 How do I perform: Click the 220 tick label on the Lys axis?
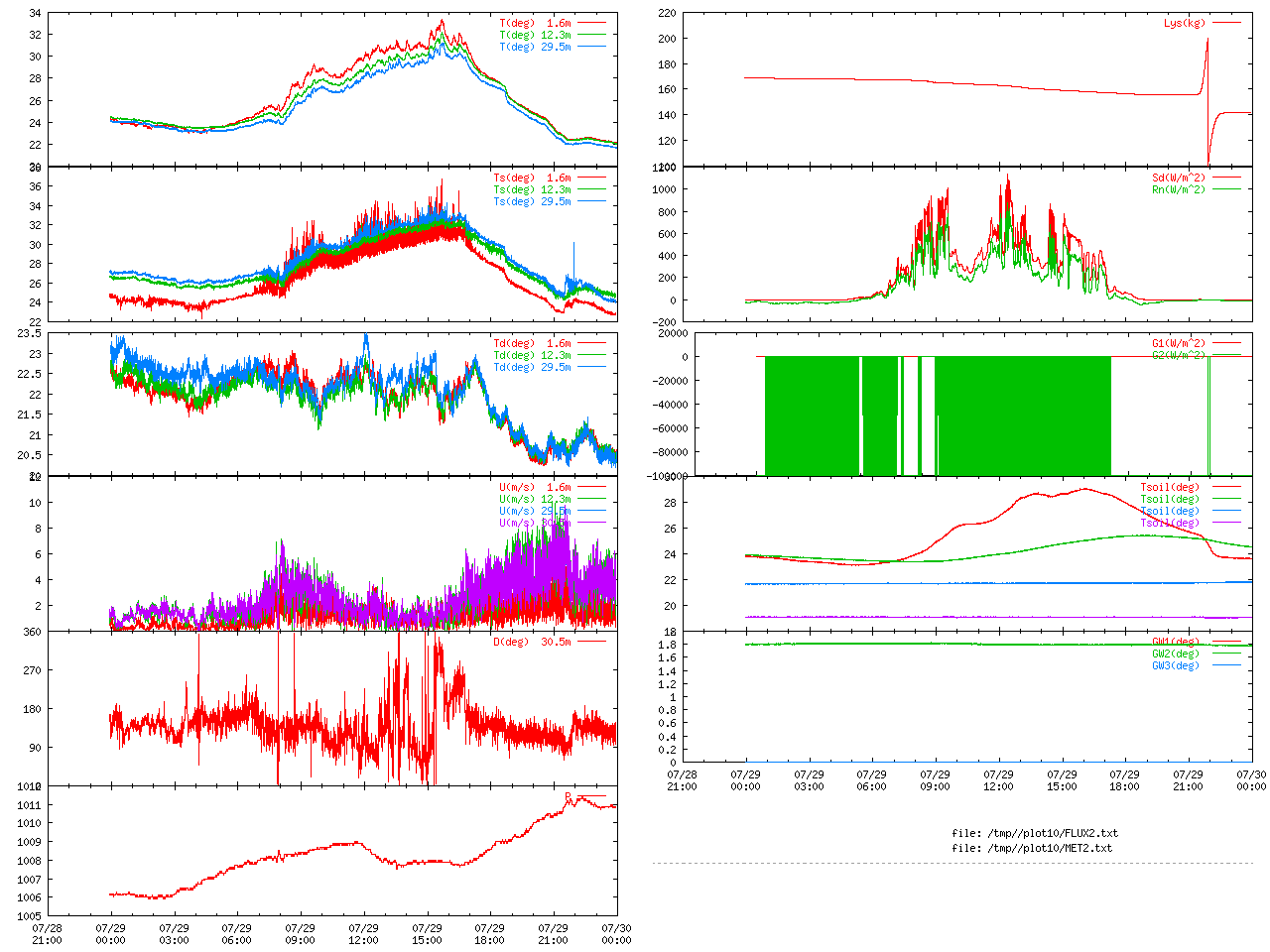(666, 13)
